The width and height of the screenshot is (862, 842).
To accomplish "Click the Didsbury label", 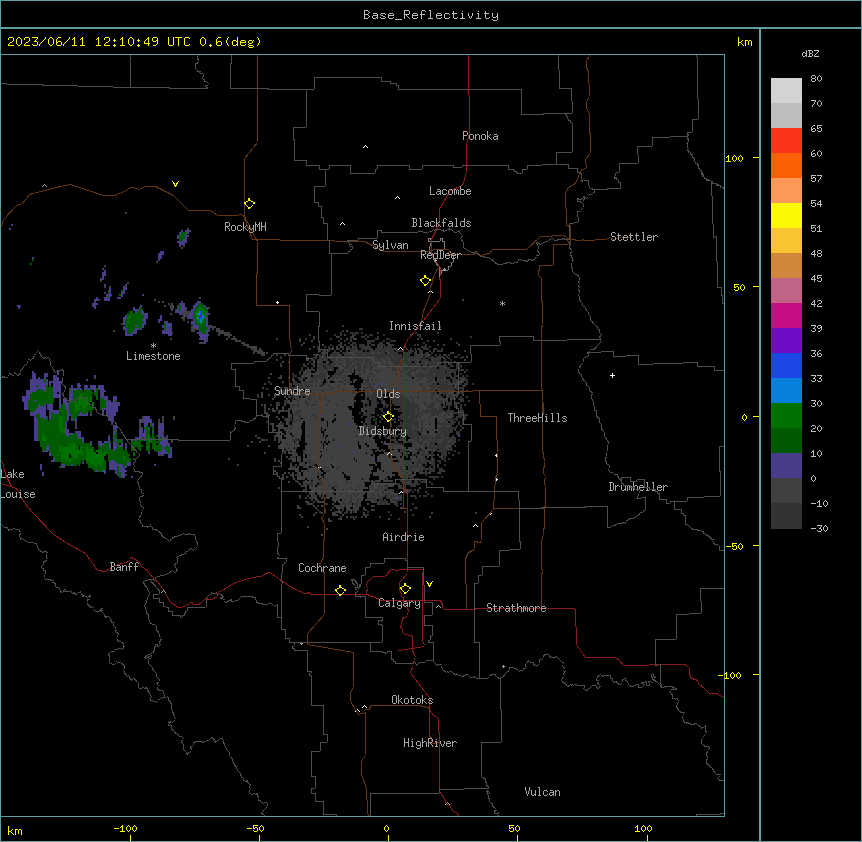I will coord(383,431).
